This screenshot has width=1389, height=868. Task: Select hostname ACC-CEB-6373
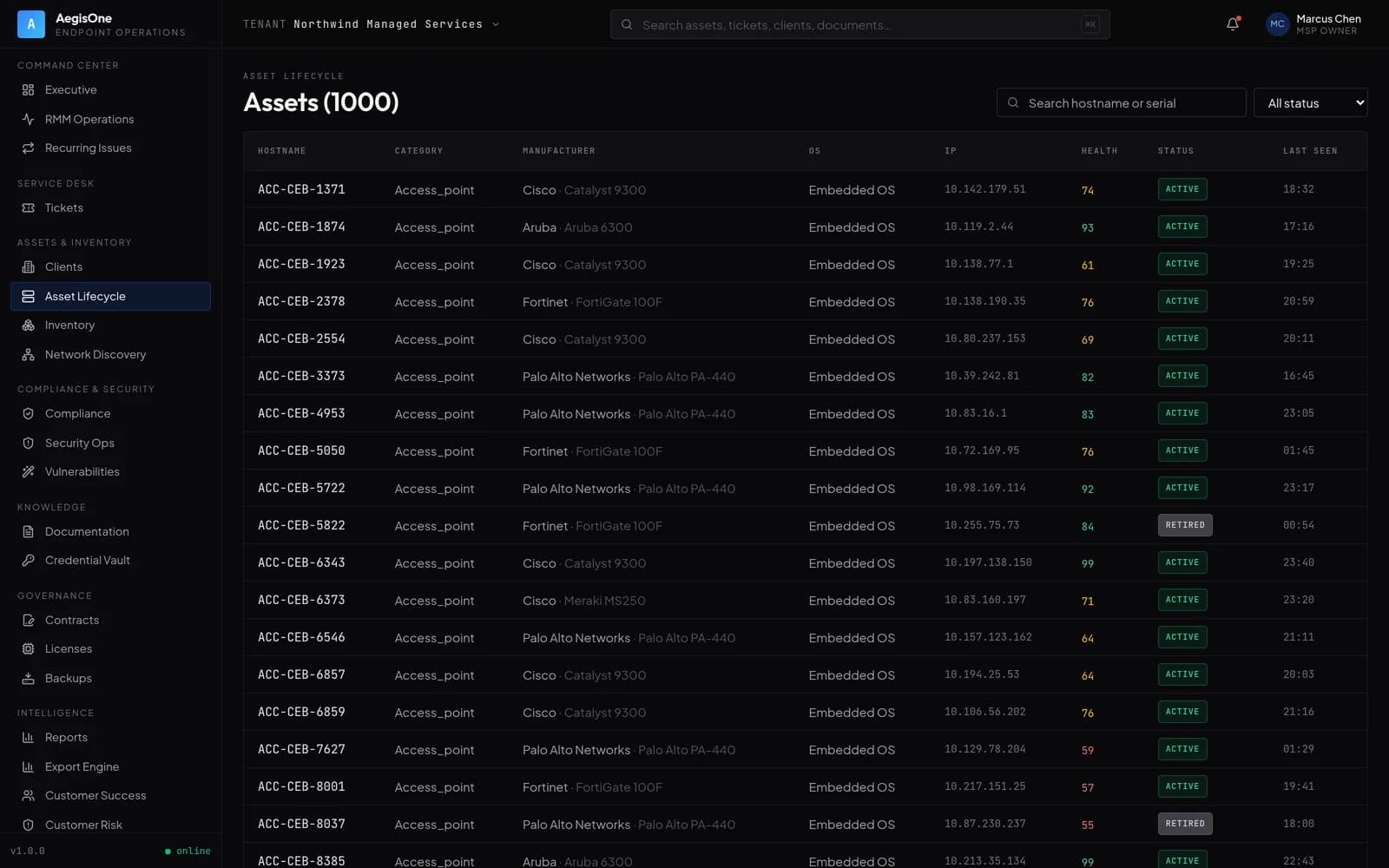pos(301,600)
